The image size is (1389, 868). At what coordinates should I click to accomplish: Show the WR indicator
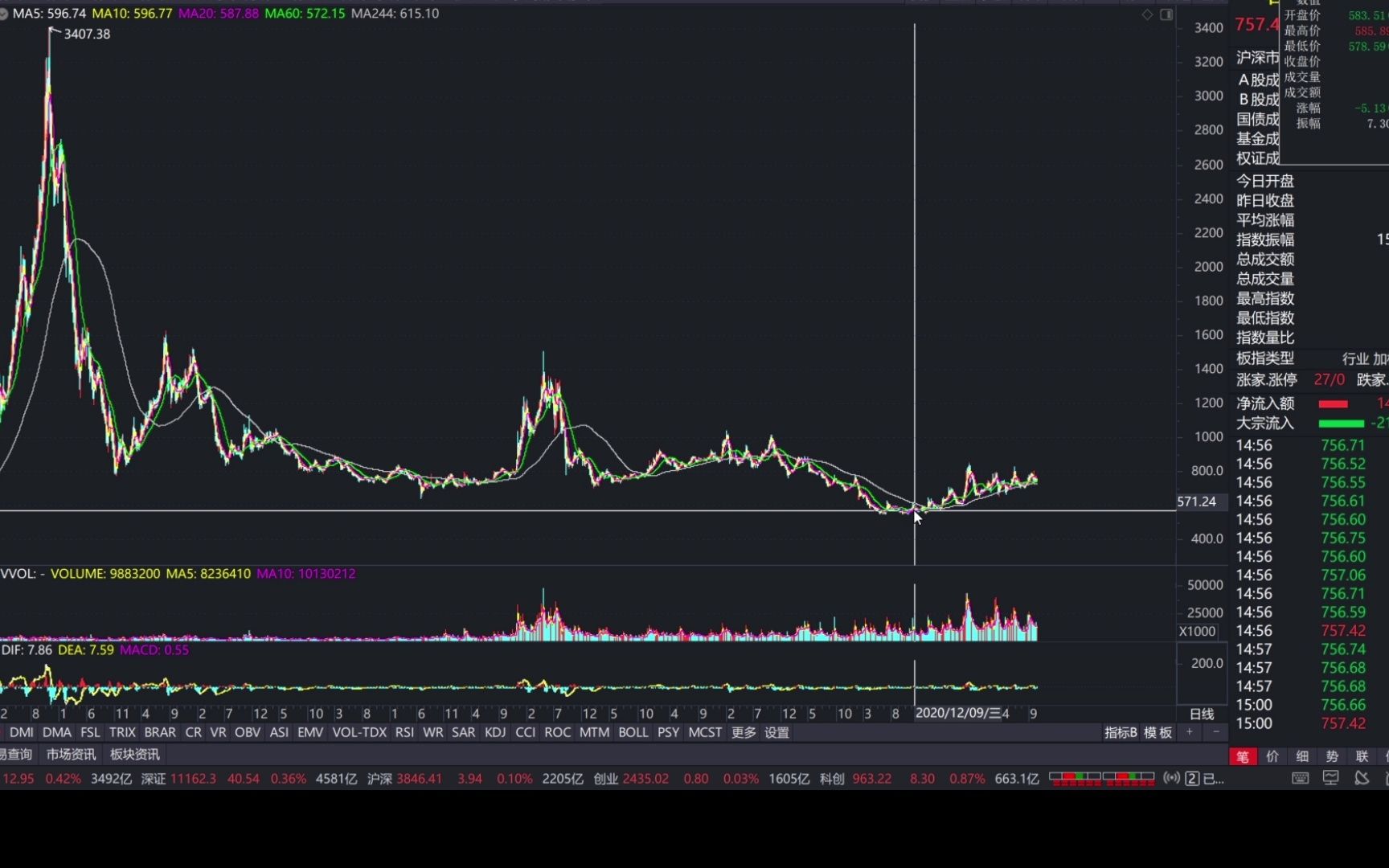point(432,732)
